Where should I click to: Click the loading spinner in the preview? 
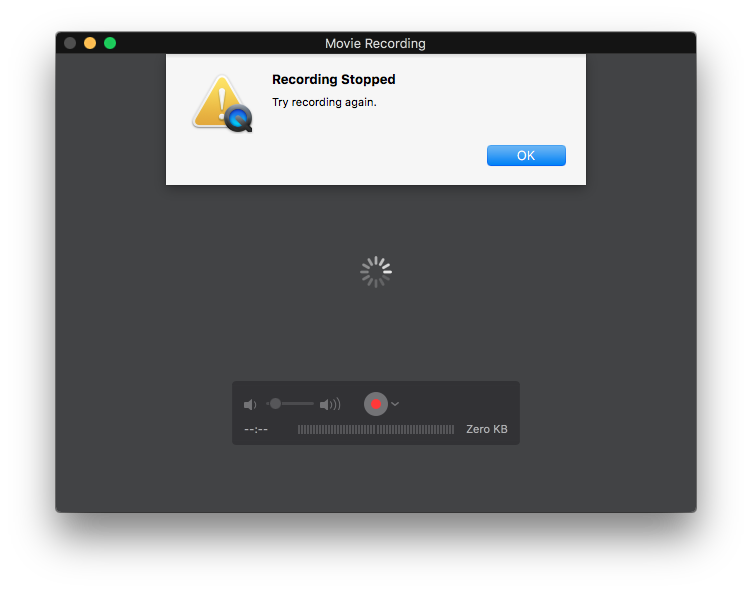point(376,272)
